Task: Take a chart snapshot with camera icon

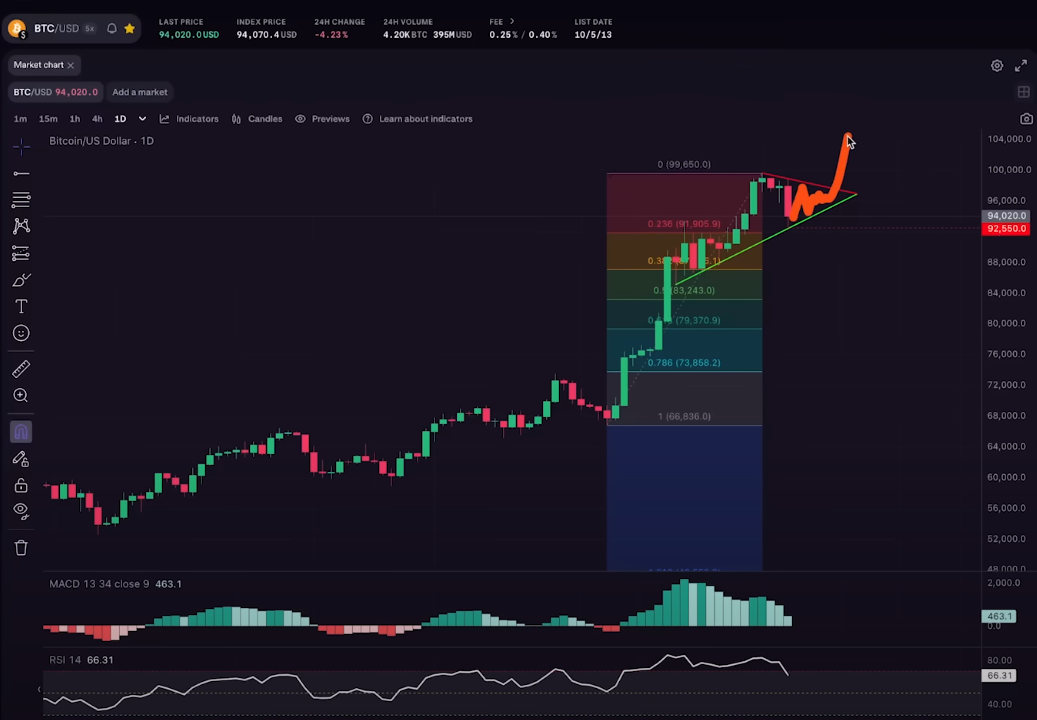Action: pyautogui.click(x=1026, y=119)
